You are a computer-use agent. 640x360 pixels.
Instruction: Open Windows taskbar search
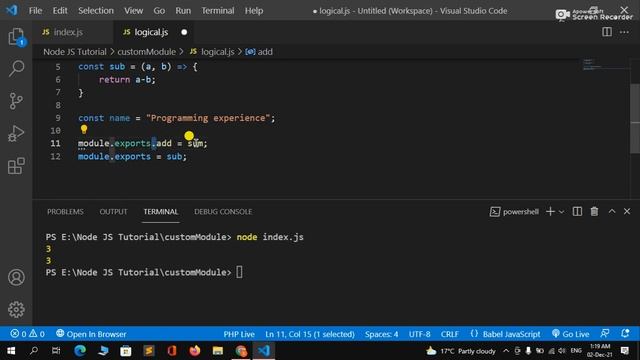(x=34, y=351)
